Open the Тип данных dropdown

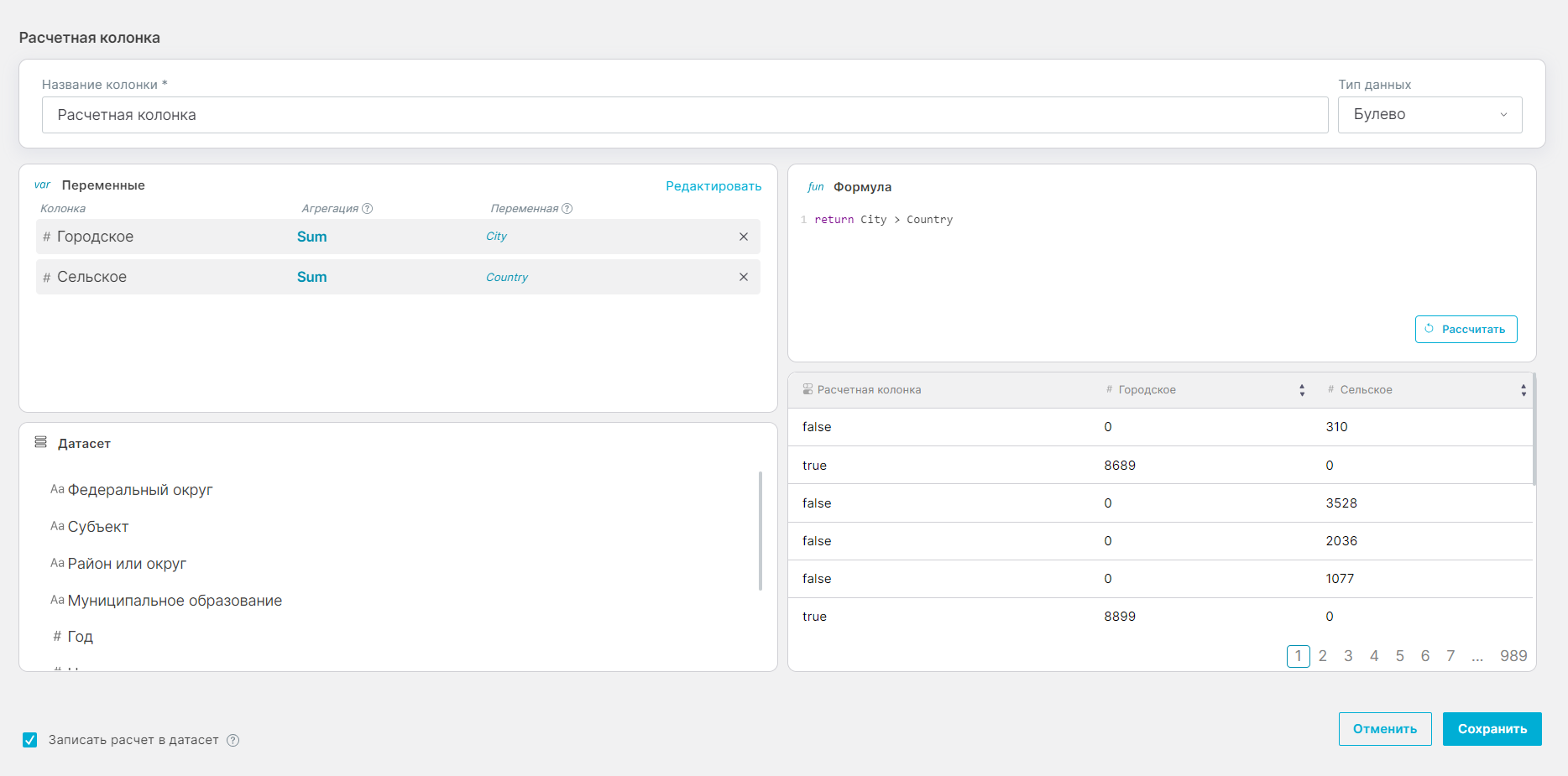click(1429, 115)
